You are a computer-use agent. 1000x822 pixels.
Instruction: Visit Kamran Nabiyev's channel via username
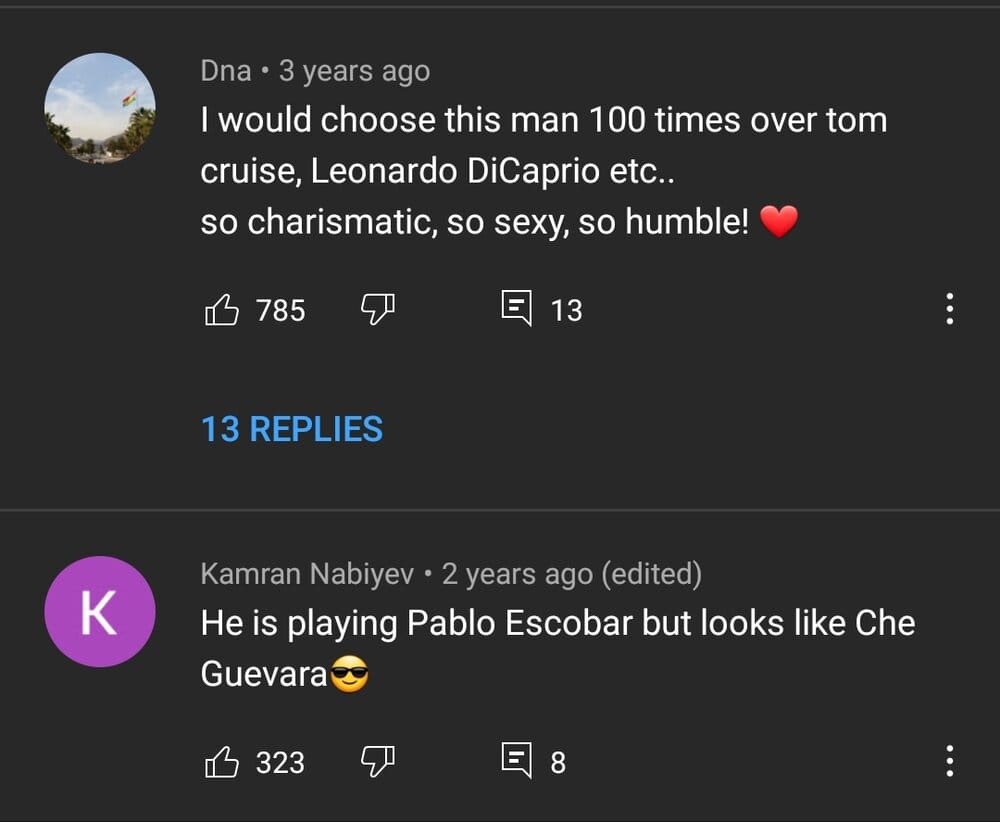307,574
